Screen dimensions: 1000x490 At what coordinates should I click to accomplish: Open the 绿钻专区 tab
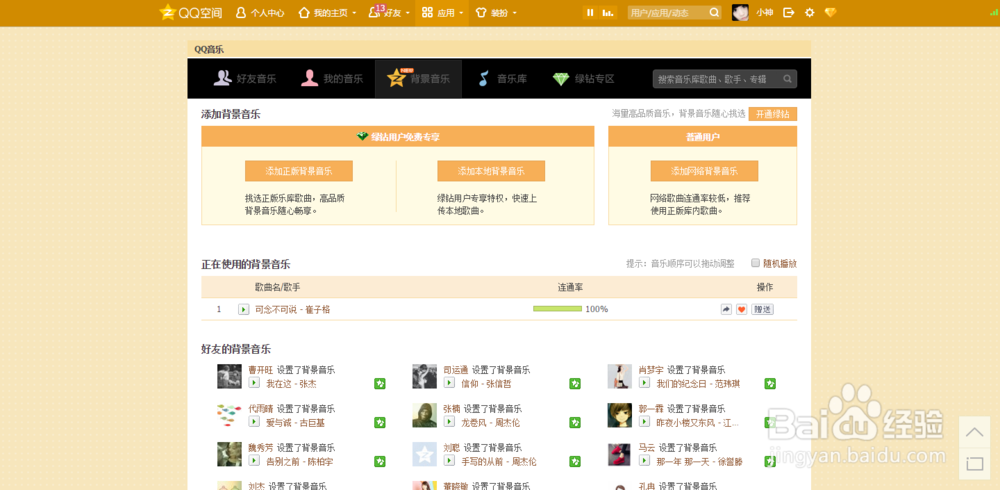point(584,79)
